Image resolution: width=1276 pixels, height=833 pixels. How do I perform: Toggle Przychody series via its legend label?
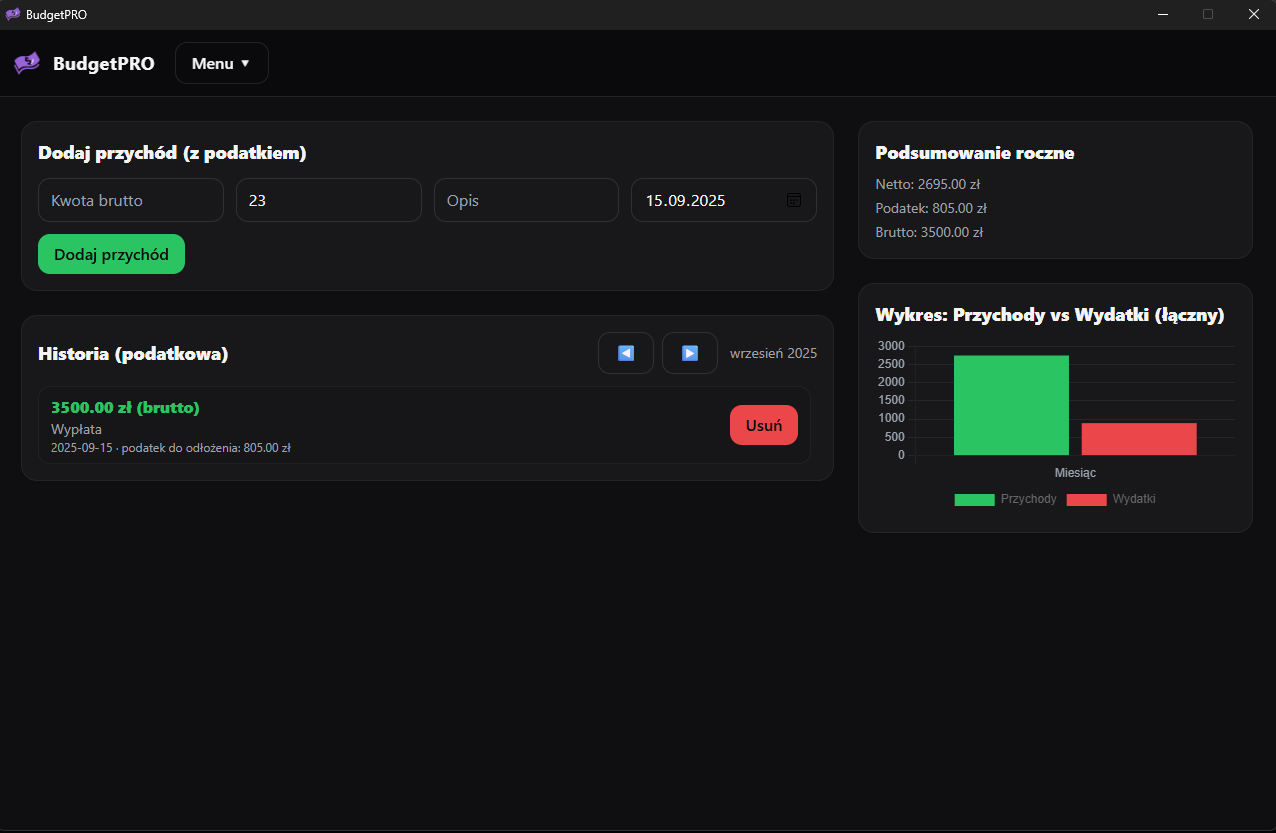[x=1028, y=499]
